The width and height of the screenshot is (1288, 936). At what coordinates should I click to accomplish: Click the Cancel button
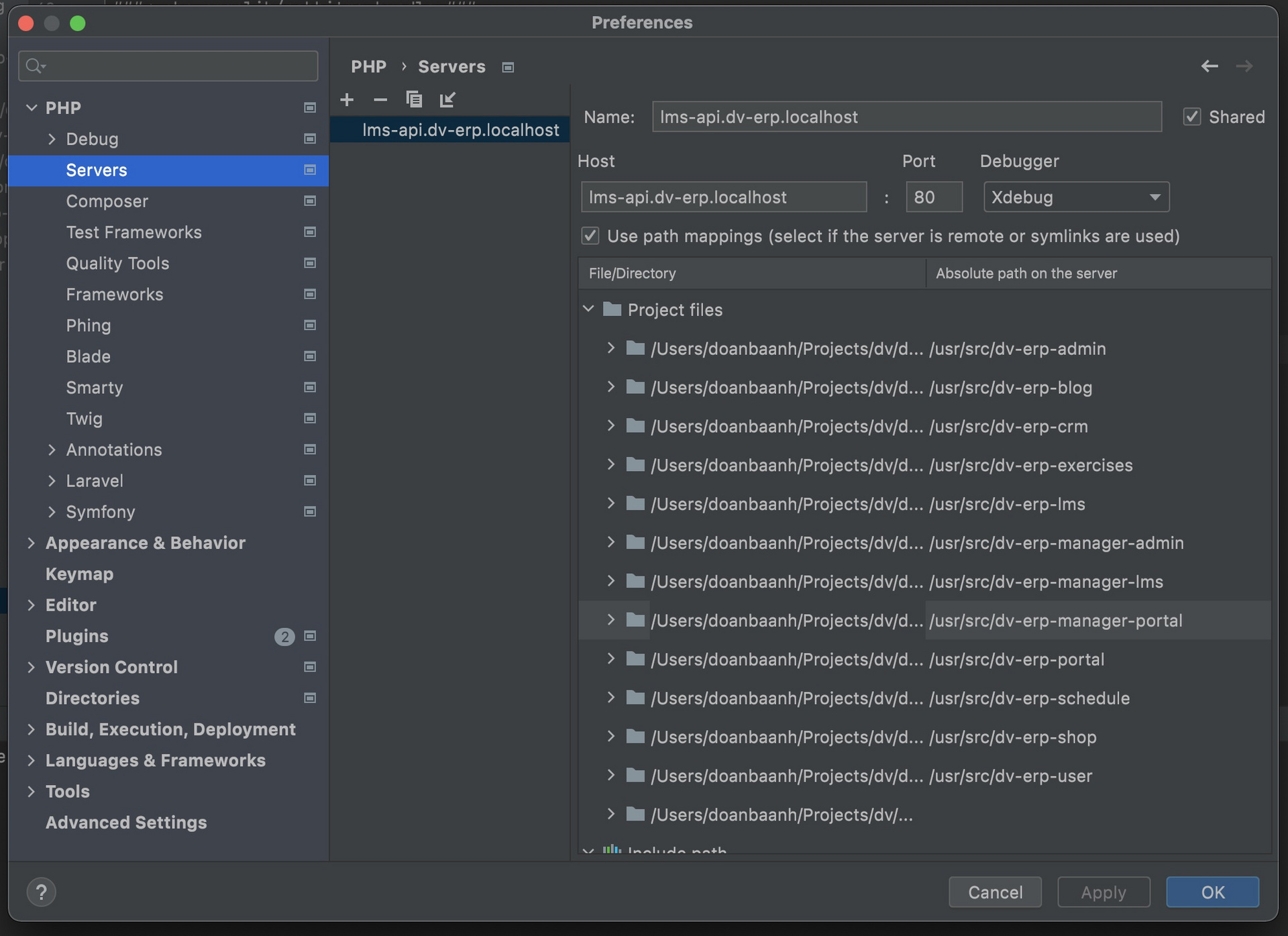(x=995, y=892)
